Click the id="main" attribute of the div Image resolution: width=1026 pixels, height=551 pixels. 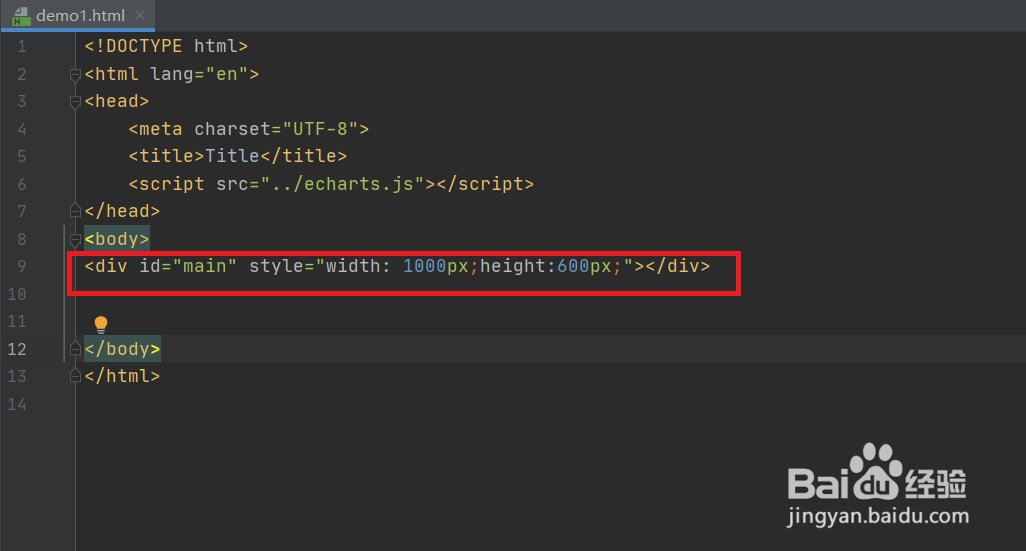pos(188,266)
